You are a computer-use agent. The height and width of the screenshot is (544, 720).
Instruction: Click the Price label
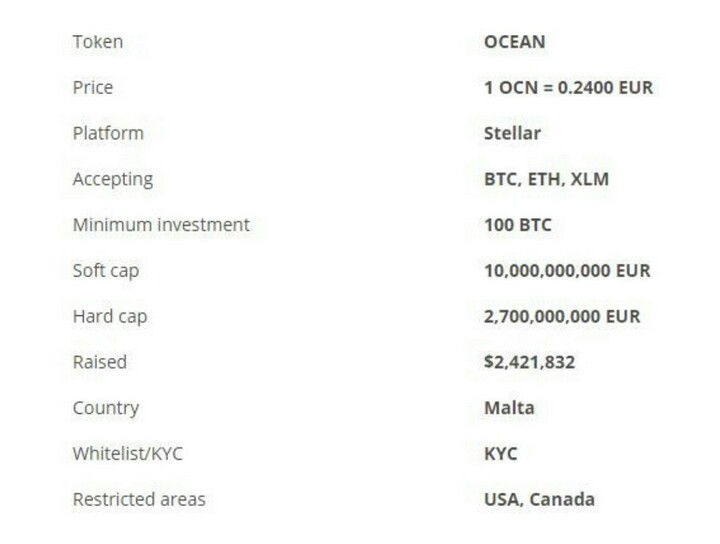click(x=93, y=87)
